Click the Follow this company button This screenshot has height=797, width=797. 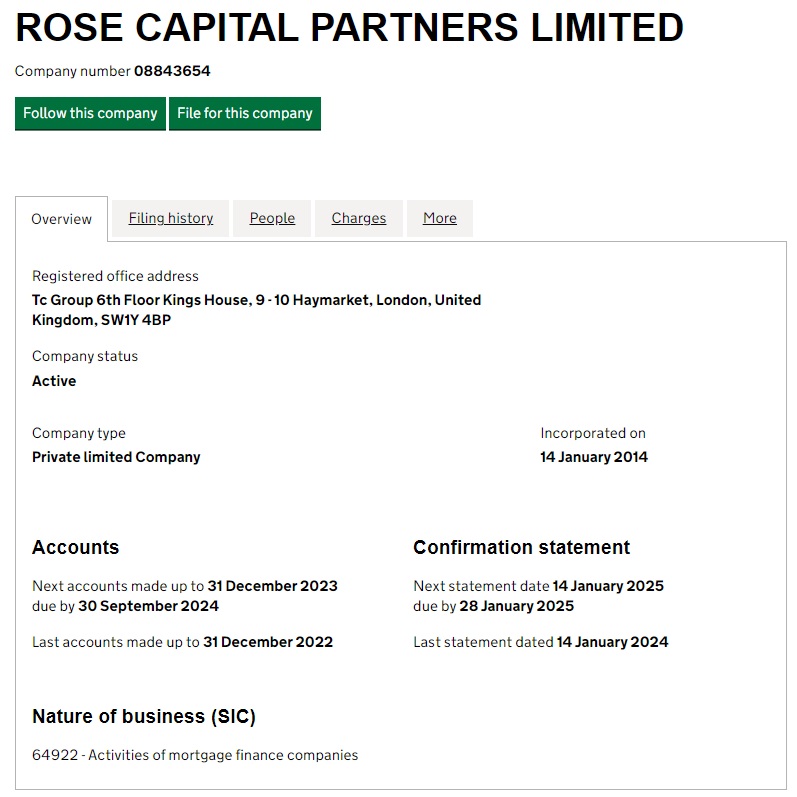tap(90, 113)
